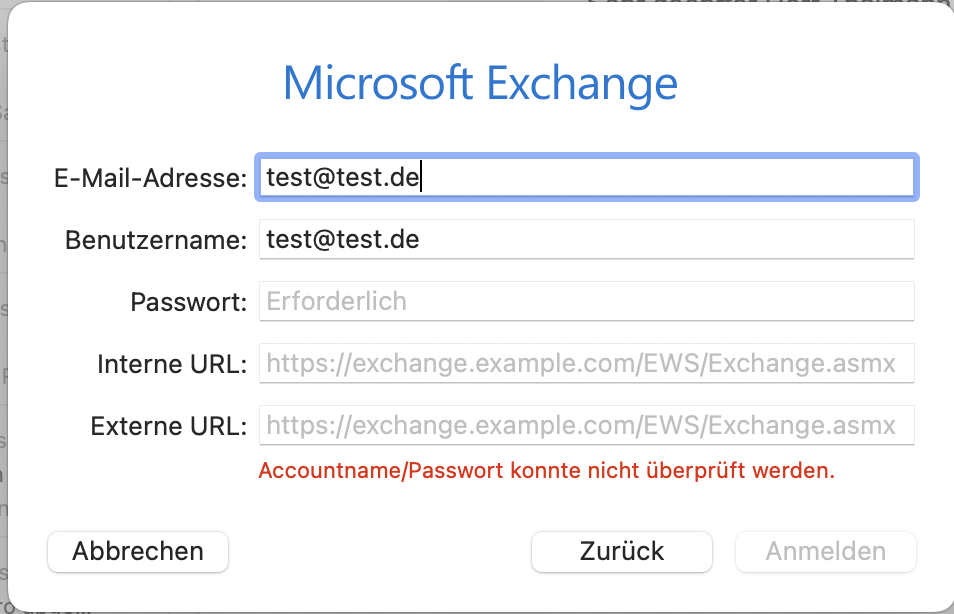Click the disabled Anmelden button
This screenshot has height=614, width=954.
coord(826,551)
